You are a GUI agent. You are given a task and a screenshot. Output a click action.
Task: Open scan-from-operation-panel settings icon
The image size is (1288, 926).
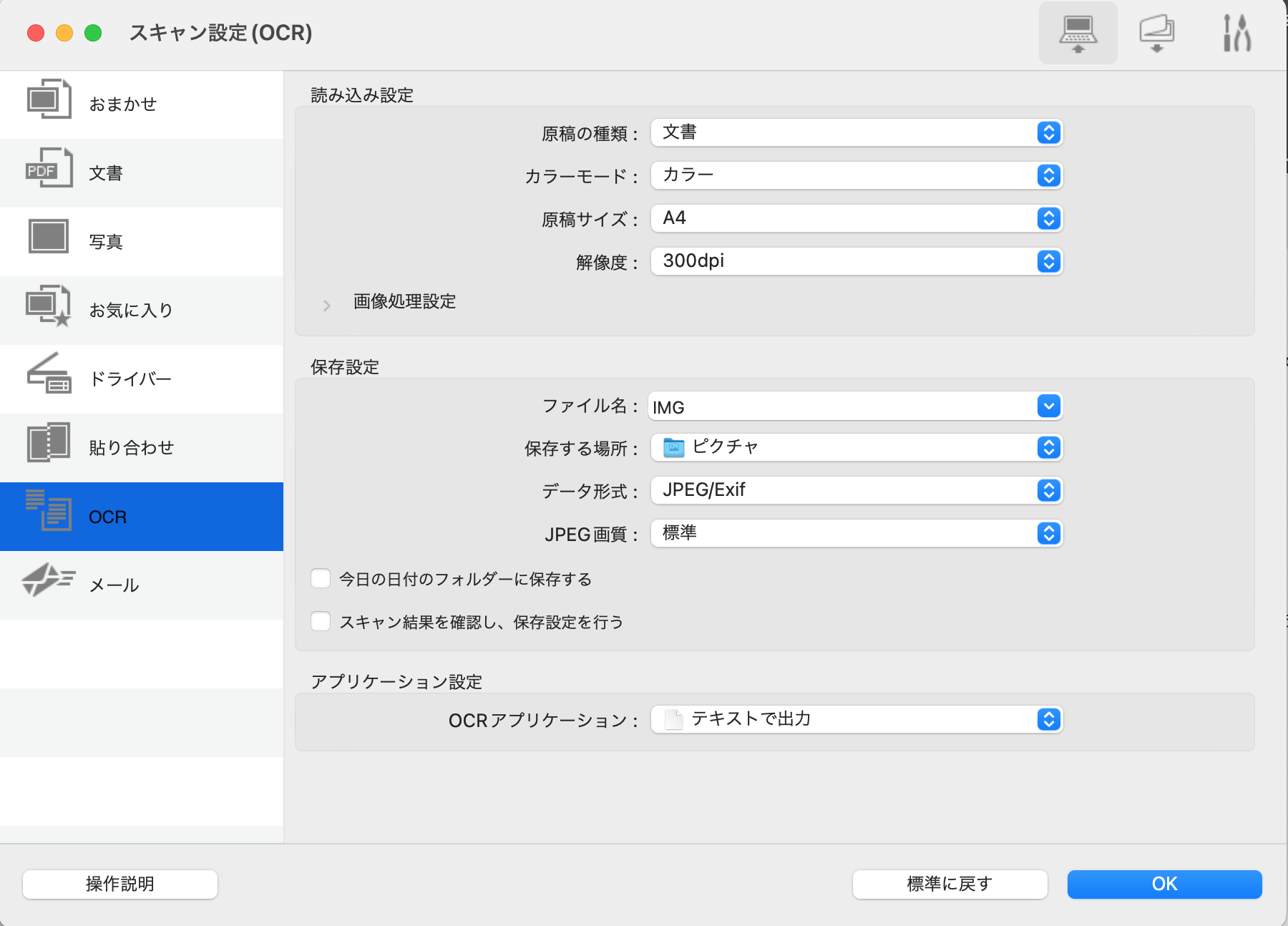click(x=1157, y=33)
